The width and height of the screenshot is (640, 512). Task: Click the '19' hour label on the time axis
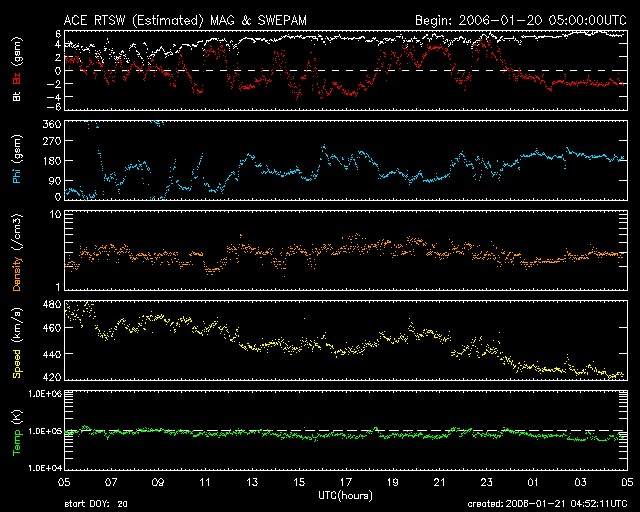point(393,483)
